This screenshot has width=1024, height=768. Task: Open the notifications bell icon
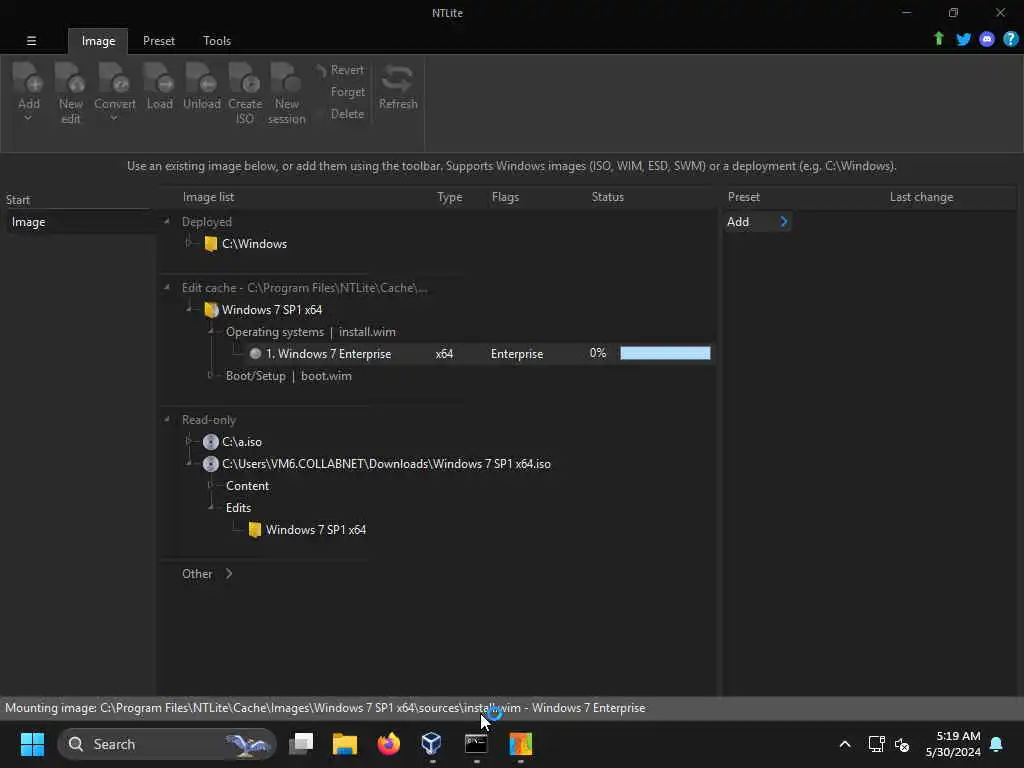point(996,744)
